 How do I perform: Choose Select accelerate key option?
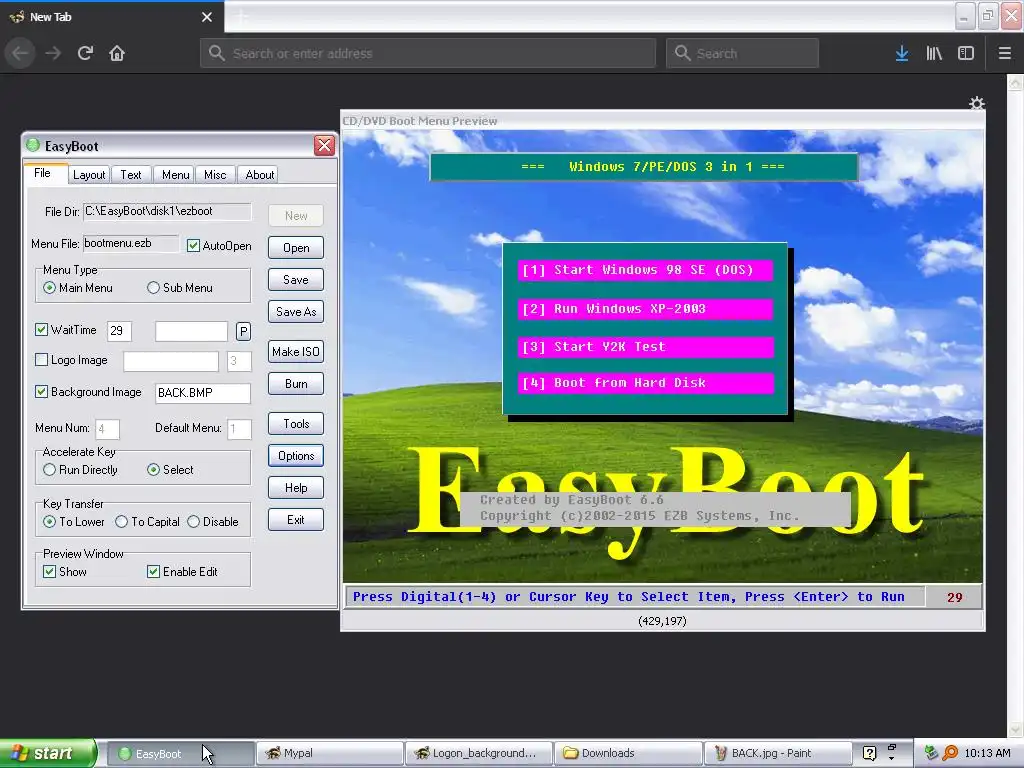[x=153, y=470]
